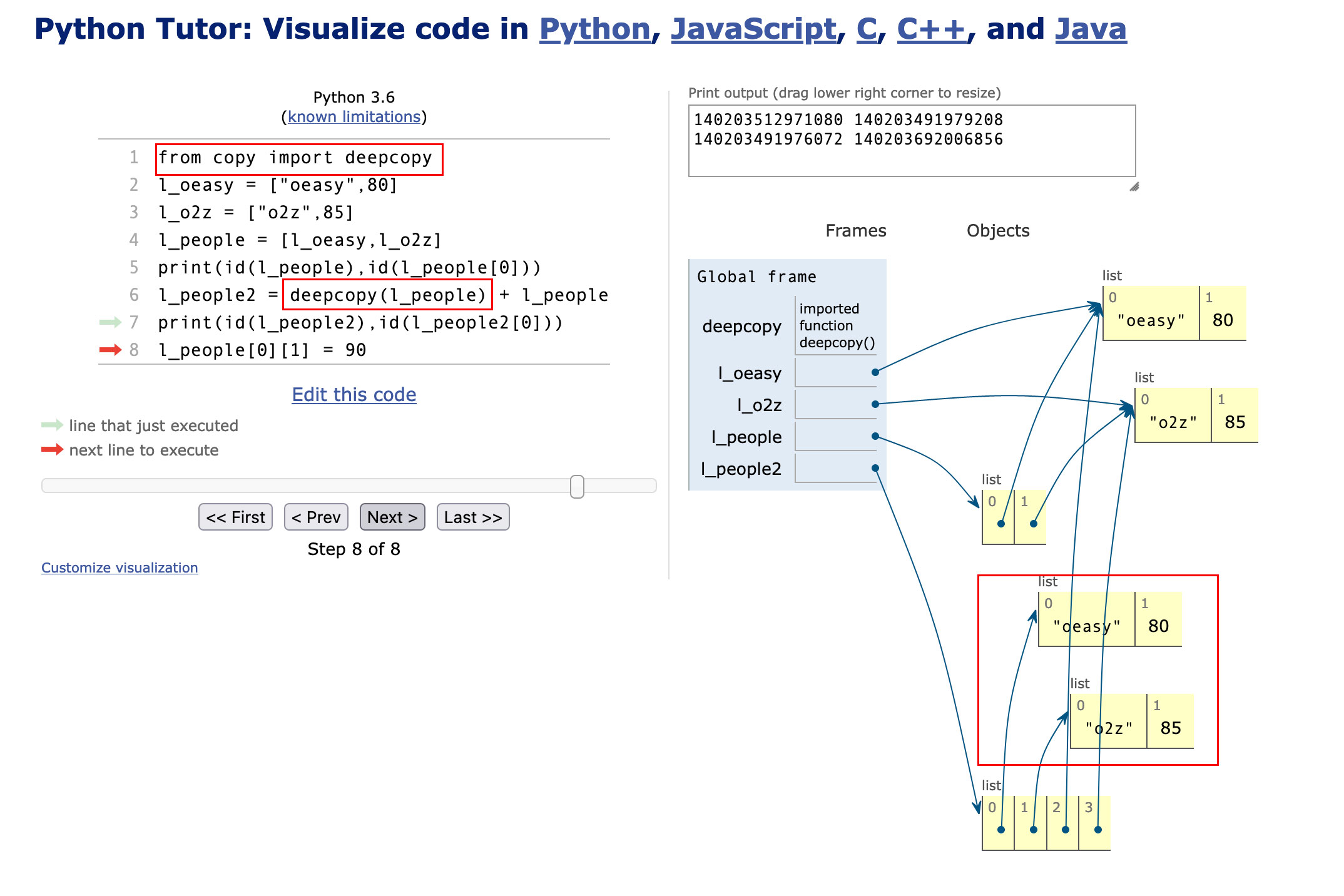Open the C language link in heading

867,29
